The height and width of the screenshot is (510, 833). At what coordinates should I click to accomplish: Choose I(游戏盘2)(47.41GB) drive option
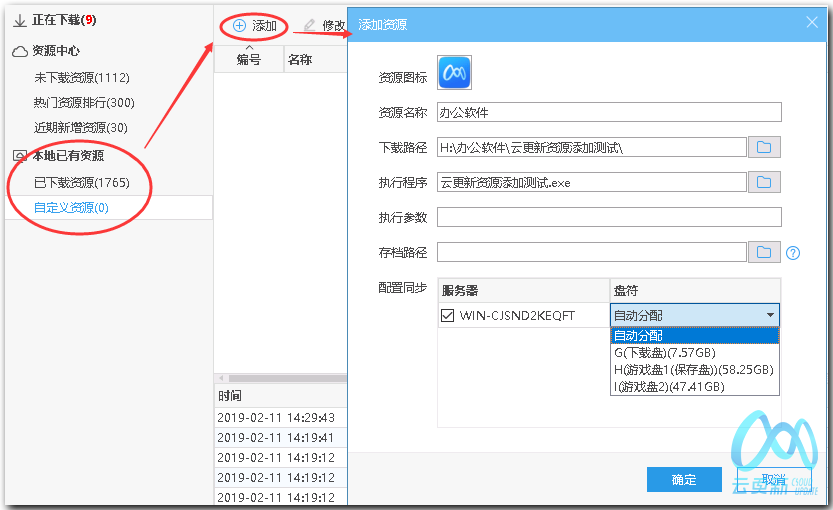(x=695, y=387)
